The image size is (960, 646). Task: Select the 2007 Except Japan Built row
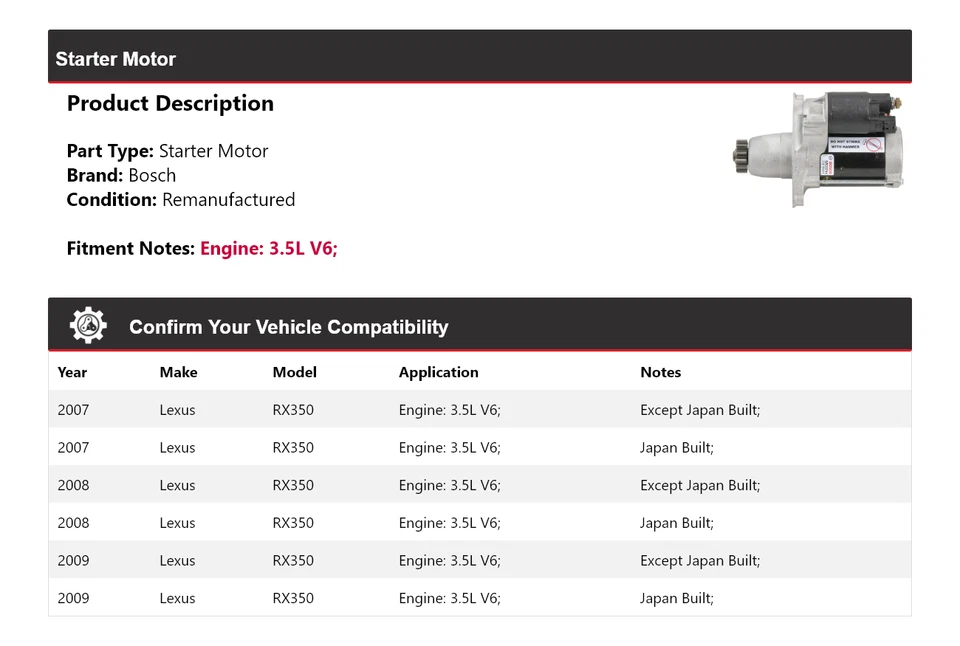pyautogui.click(x=479, y=410)
